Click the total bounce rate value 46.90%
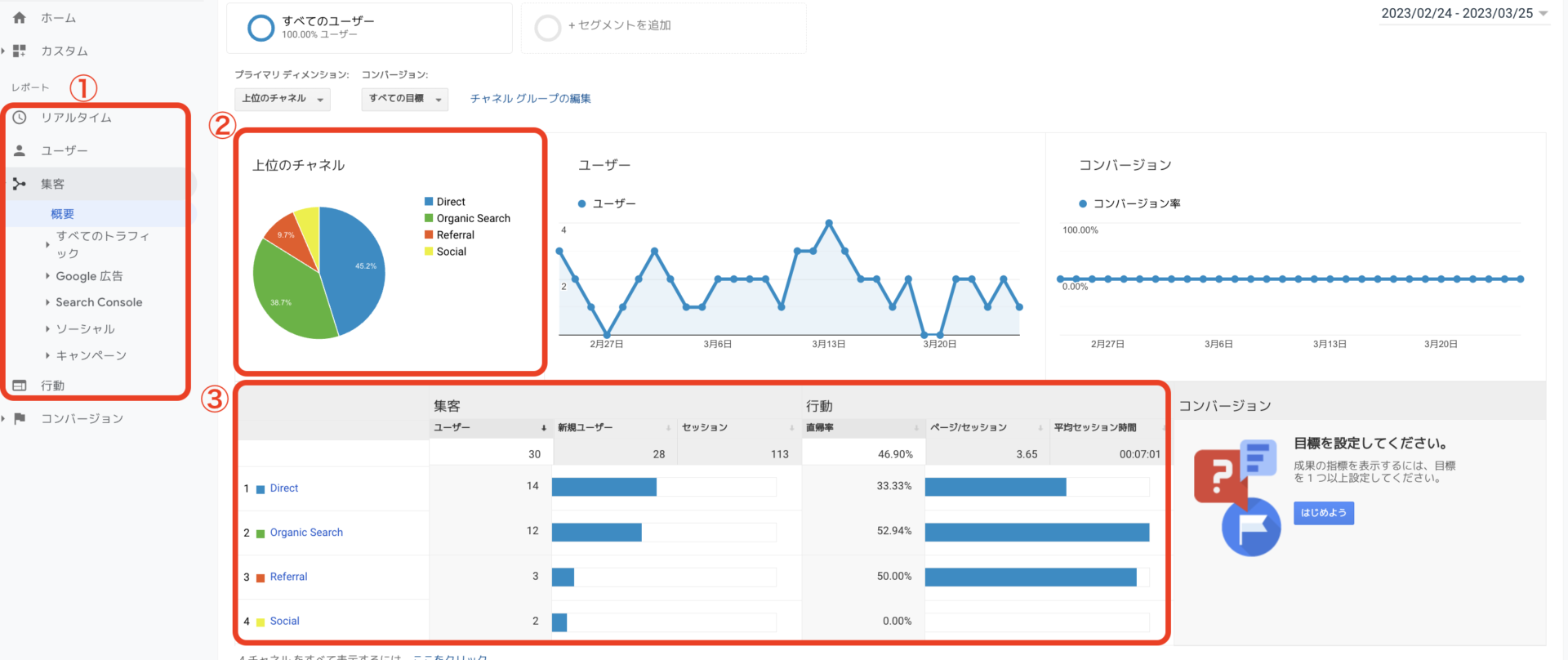Viewport: 1568px width, 660px height. point(895,454)
